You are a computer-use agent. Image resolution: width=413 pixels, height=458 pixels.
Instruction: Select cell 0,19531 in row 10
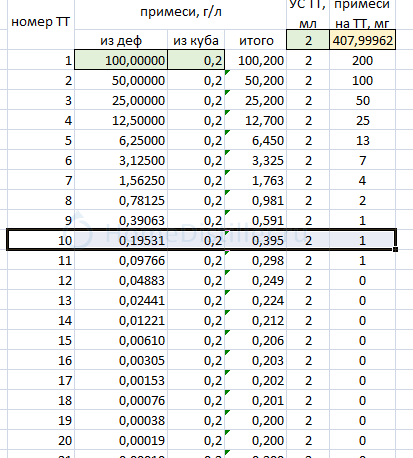pos(121,240)
